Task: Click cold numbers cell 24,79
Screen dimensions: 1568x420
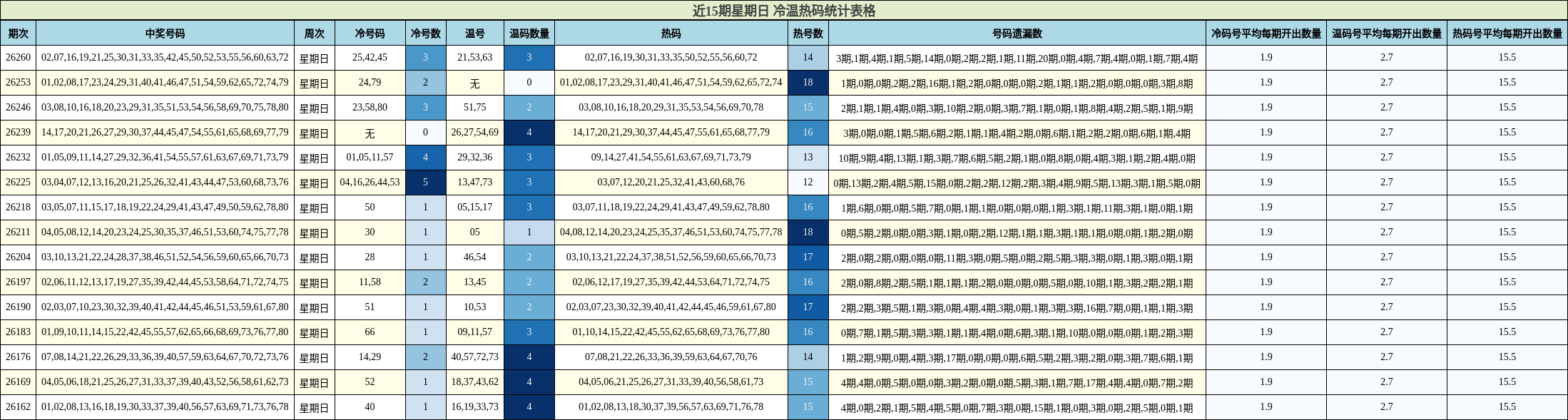Action: click(370, 83)
